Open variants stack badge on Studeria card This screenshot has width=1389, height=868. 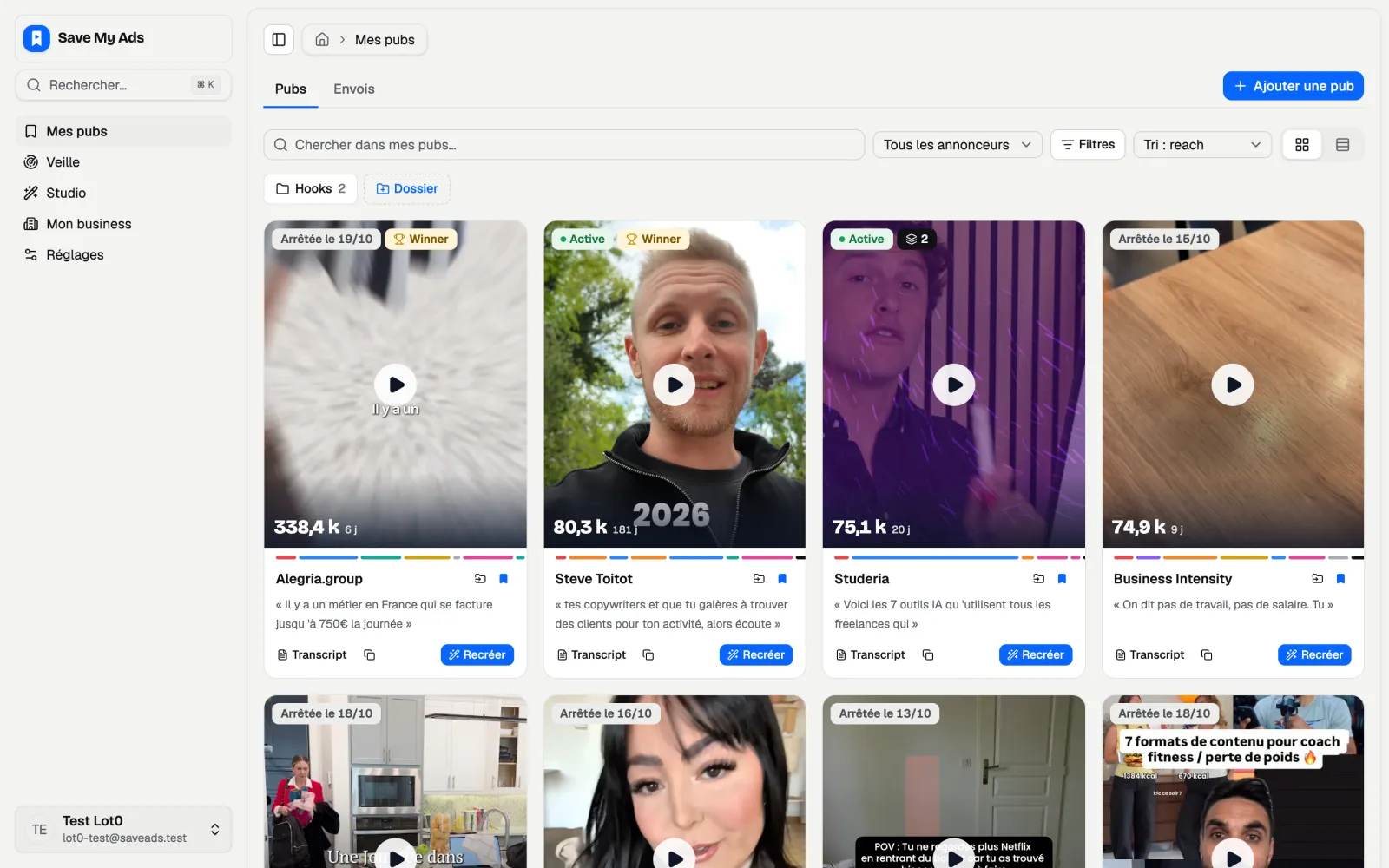click(x=917, y=239)
